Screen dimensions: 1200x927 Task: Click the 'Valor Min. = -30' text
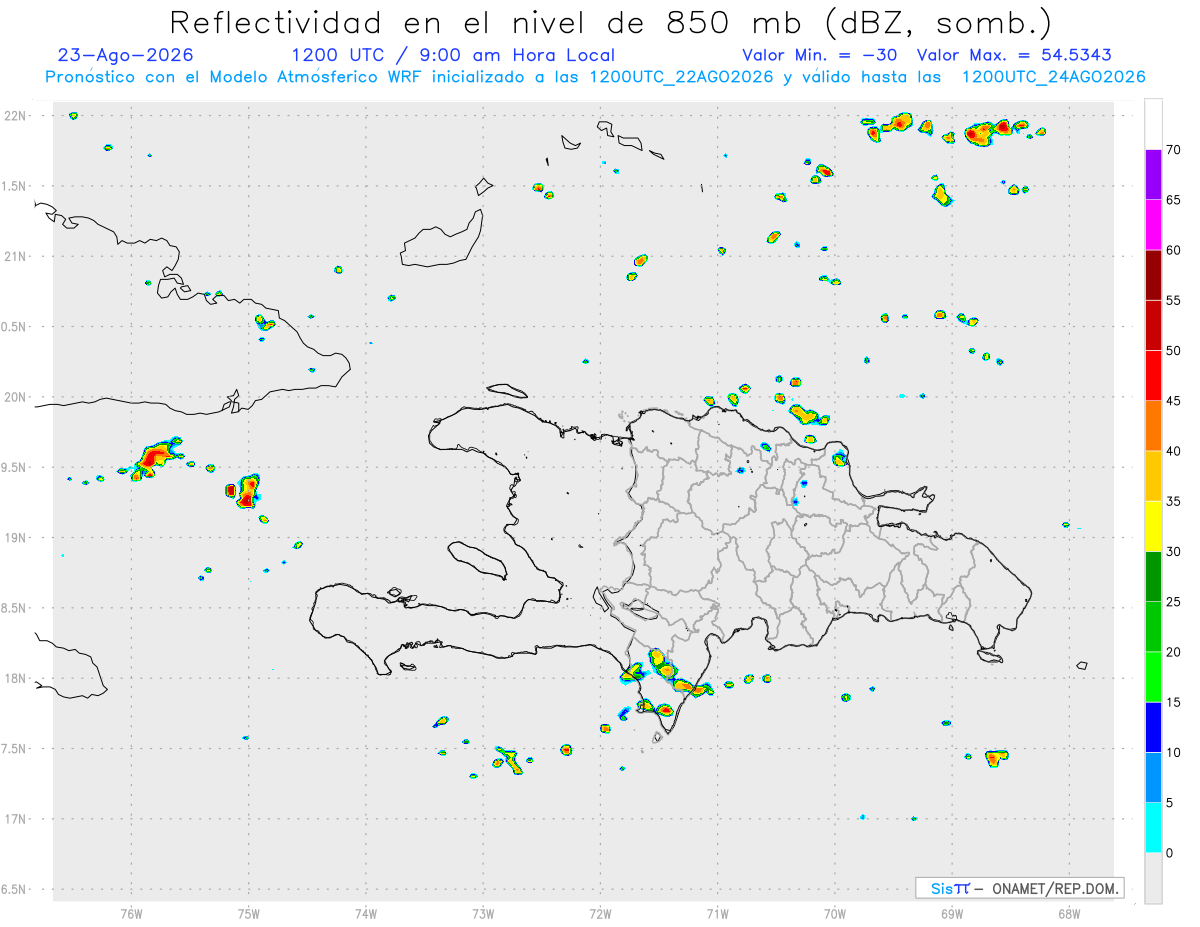tap(822, 55)
